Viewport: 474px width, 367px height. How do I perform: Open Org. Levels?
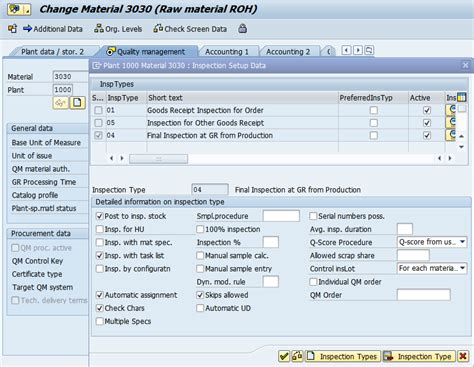118,29
